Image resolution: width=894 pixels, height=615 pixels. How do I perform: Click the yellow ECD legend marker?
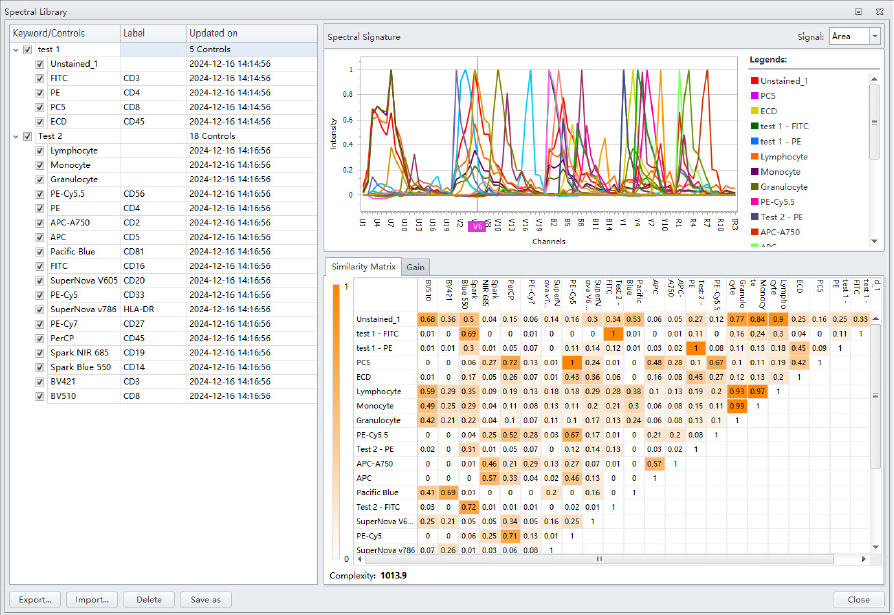click(x=754, y=111)
